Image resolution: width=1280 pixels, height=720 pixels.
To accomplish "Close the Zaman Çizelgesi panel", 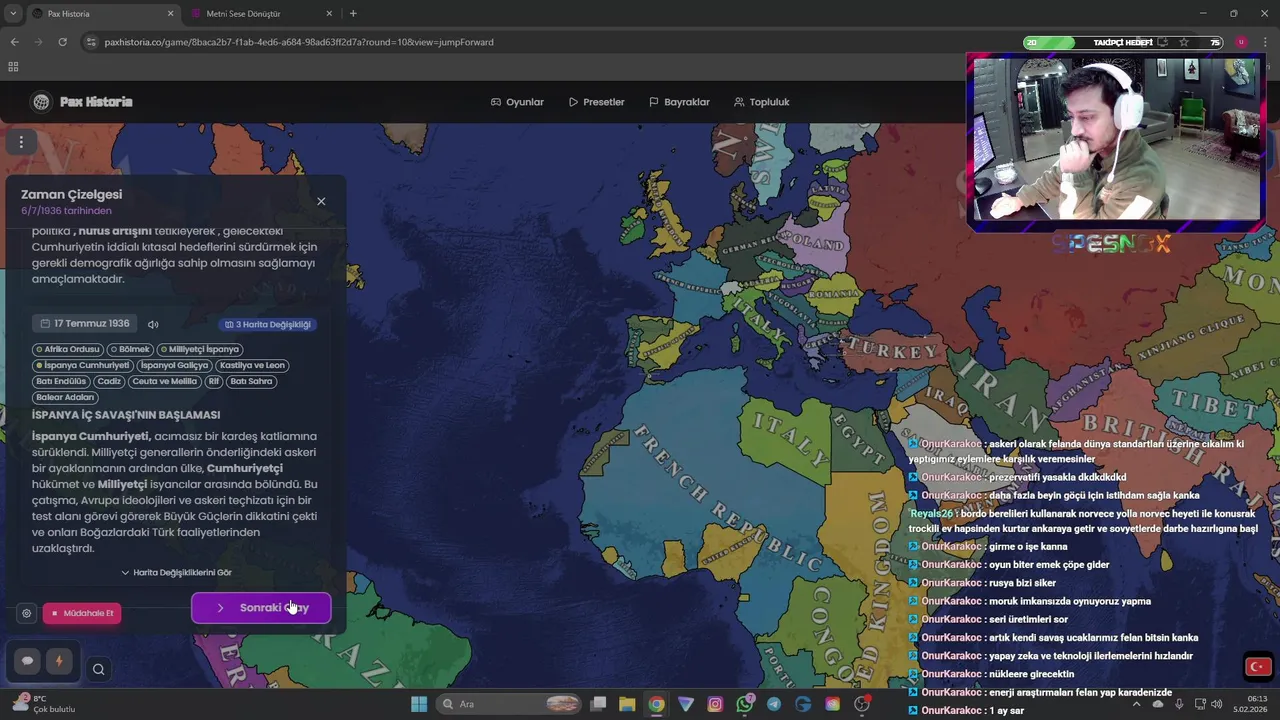I will 321,201.
